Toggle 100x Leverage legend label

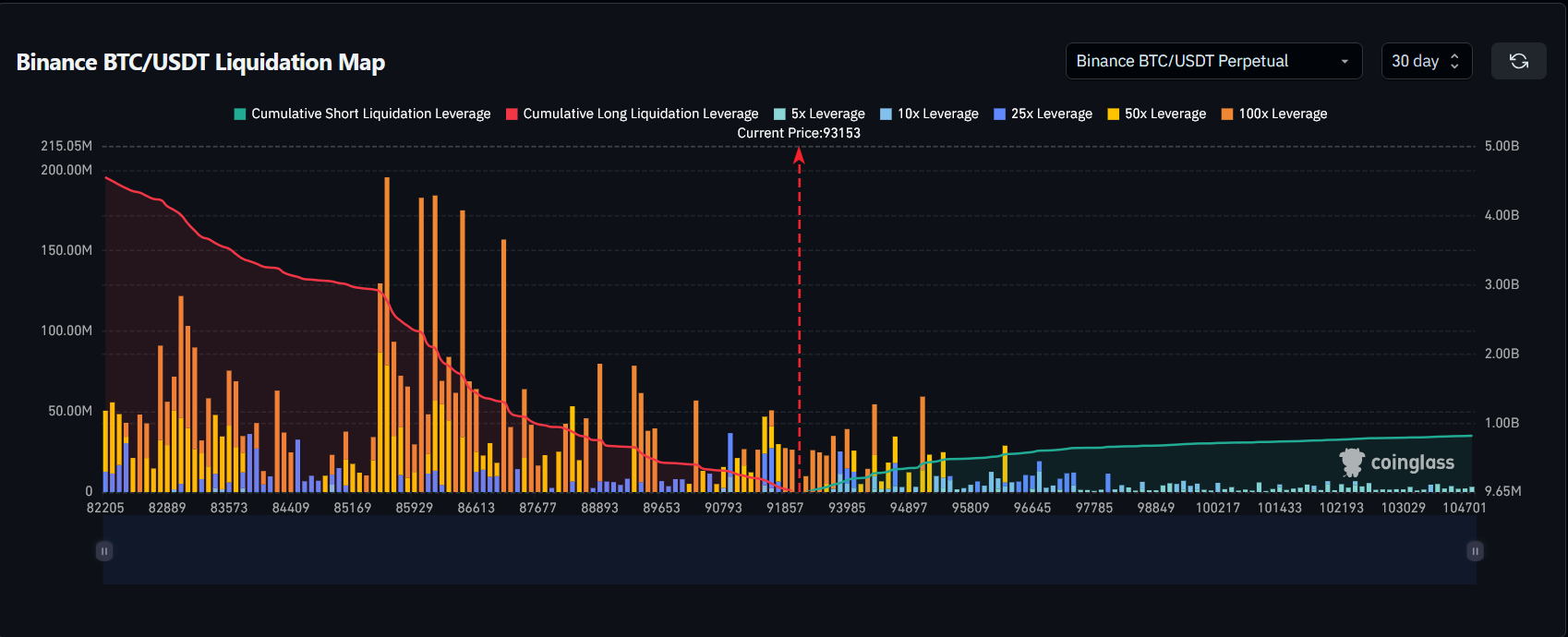tap(1283, 114)
